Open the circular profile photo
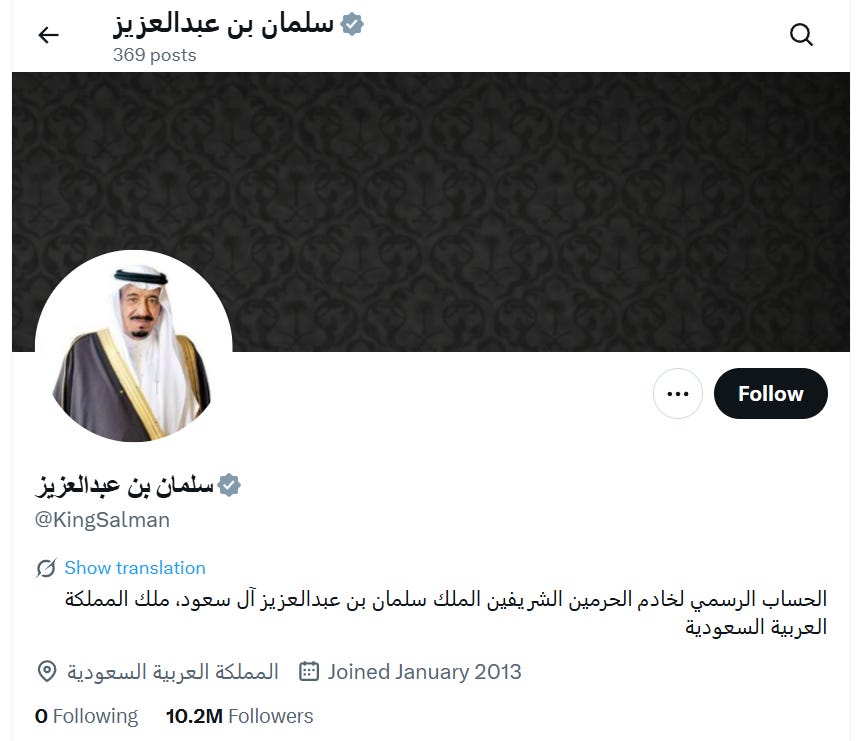 [x=134, y=346]
